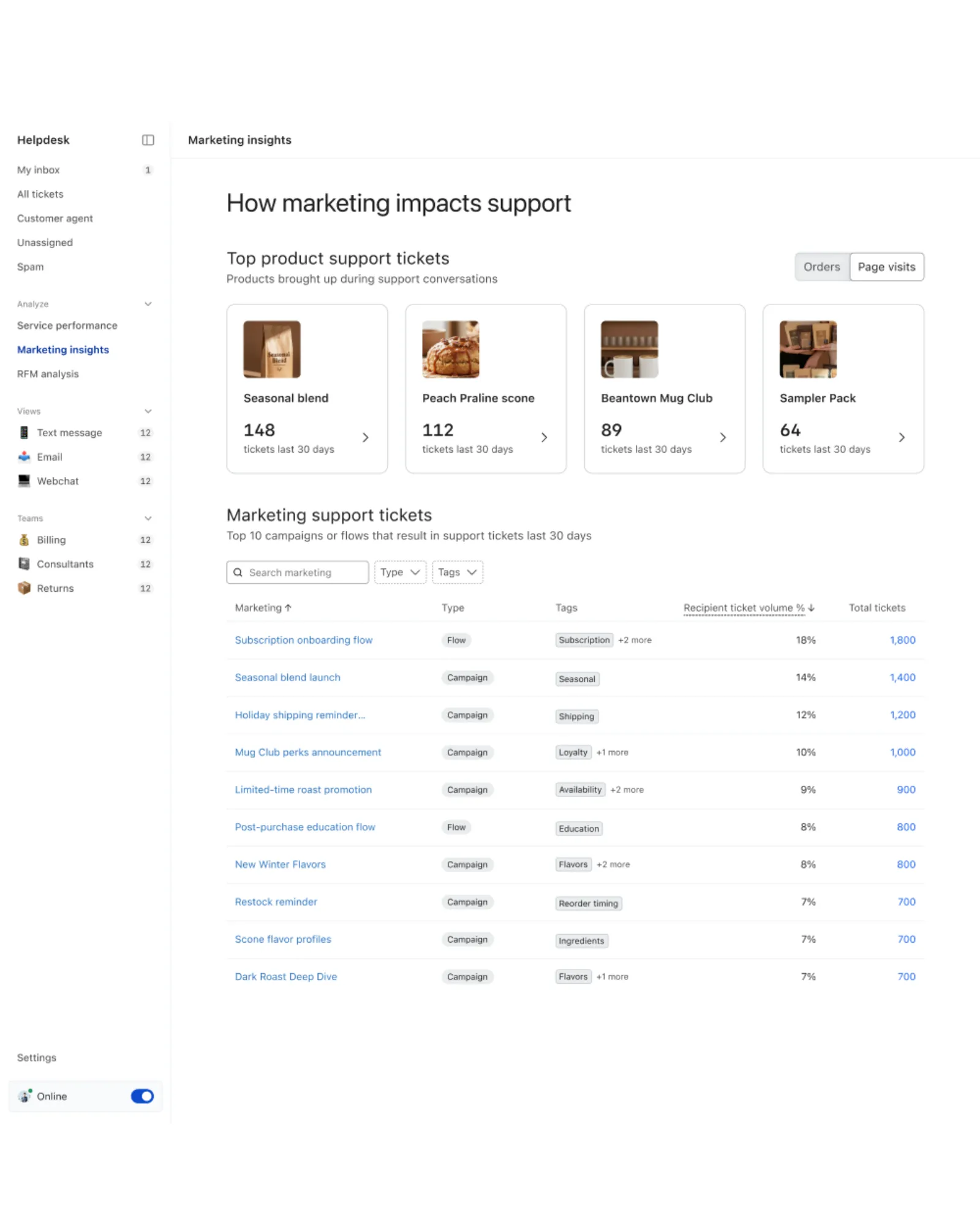The width and height of the screenshot is (980, 1225).
Task: Switch to the Orders view
Action: coord(821,267)
